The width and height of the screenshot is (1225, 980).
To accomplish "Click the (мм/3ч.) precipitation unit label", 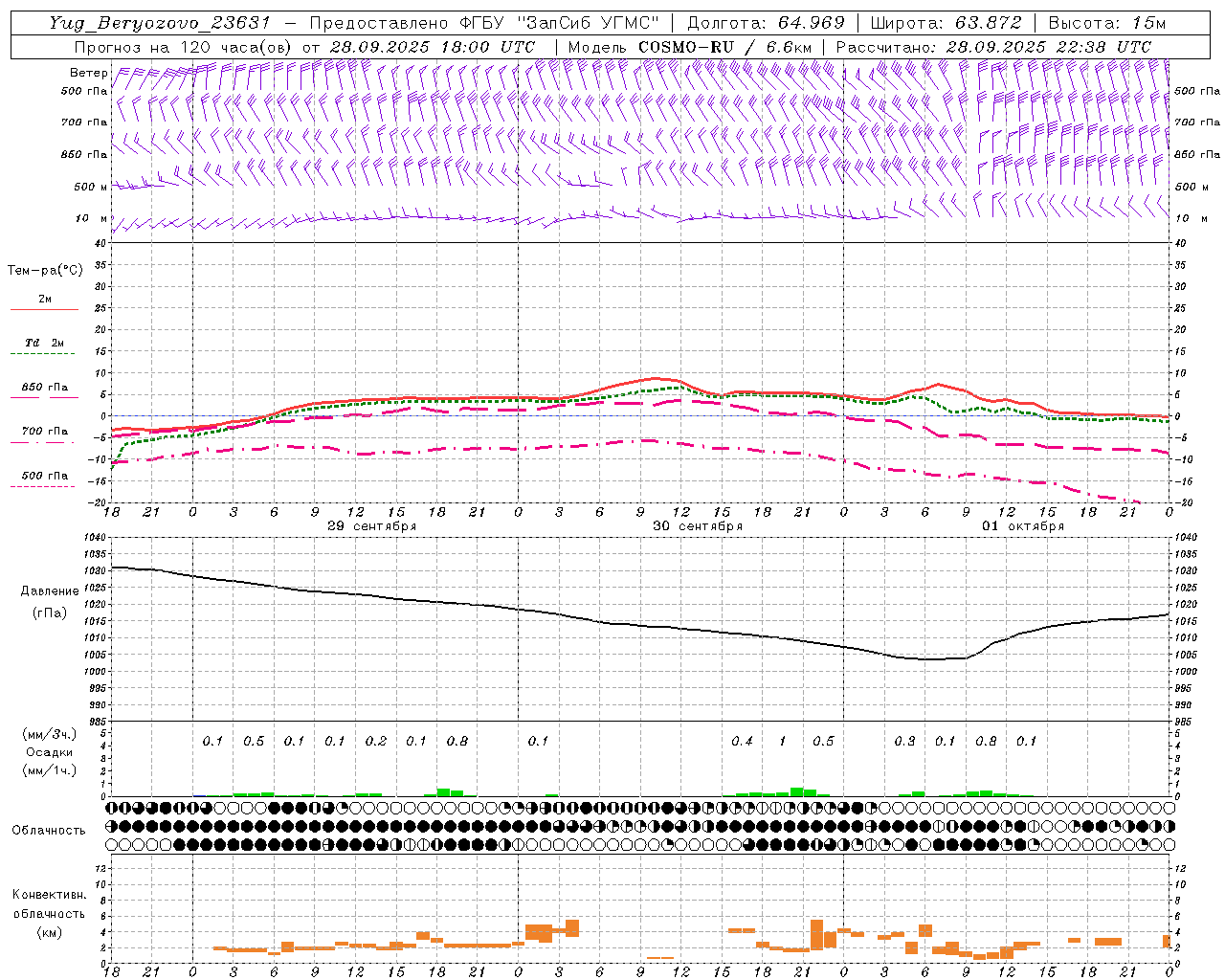I will pos(50,734).
